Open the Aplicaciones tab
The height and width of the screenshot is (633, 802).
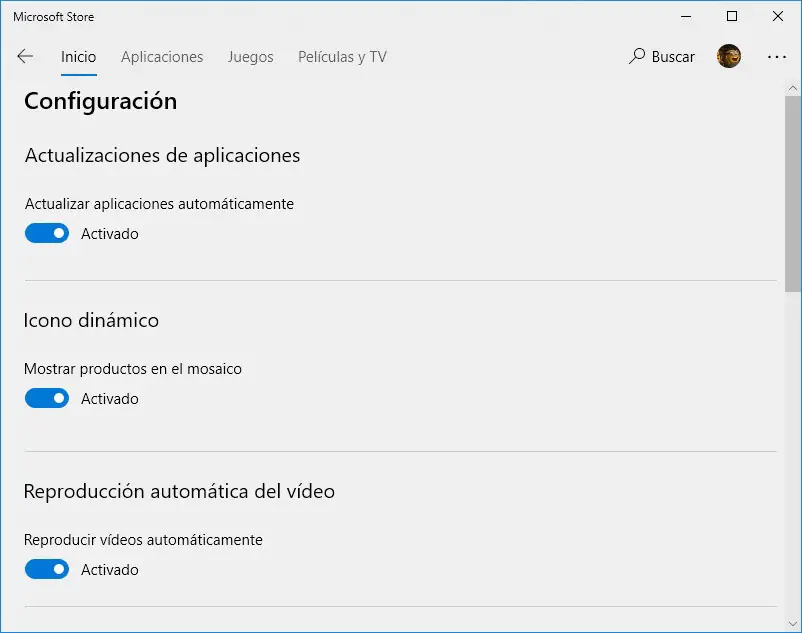coord(162,57)
